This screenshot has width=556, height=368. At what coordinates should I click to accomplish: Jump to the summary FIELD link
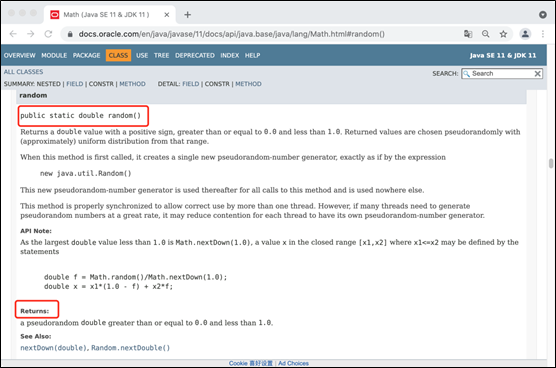74,84
